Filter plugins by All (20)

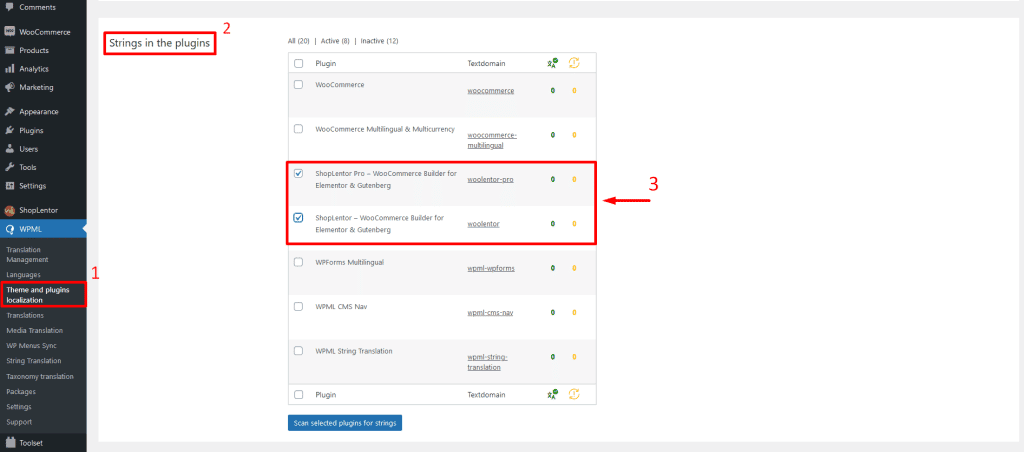298,40
